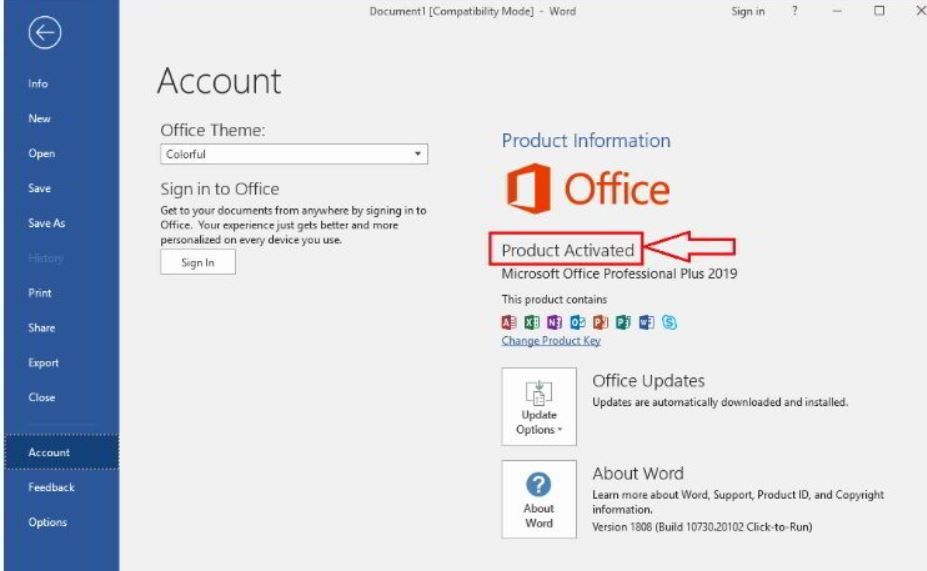This screenshot has width=927, height=571.
Task: Select Save in the backstage menu
Action: coord(39,189)
